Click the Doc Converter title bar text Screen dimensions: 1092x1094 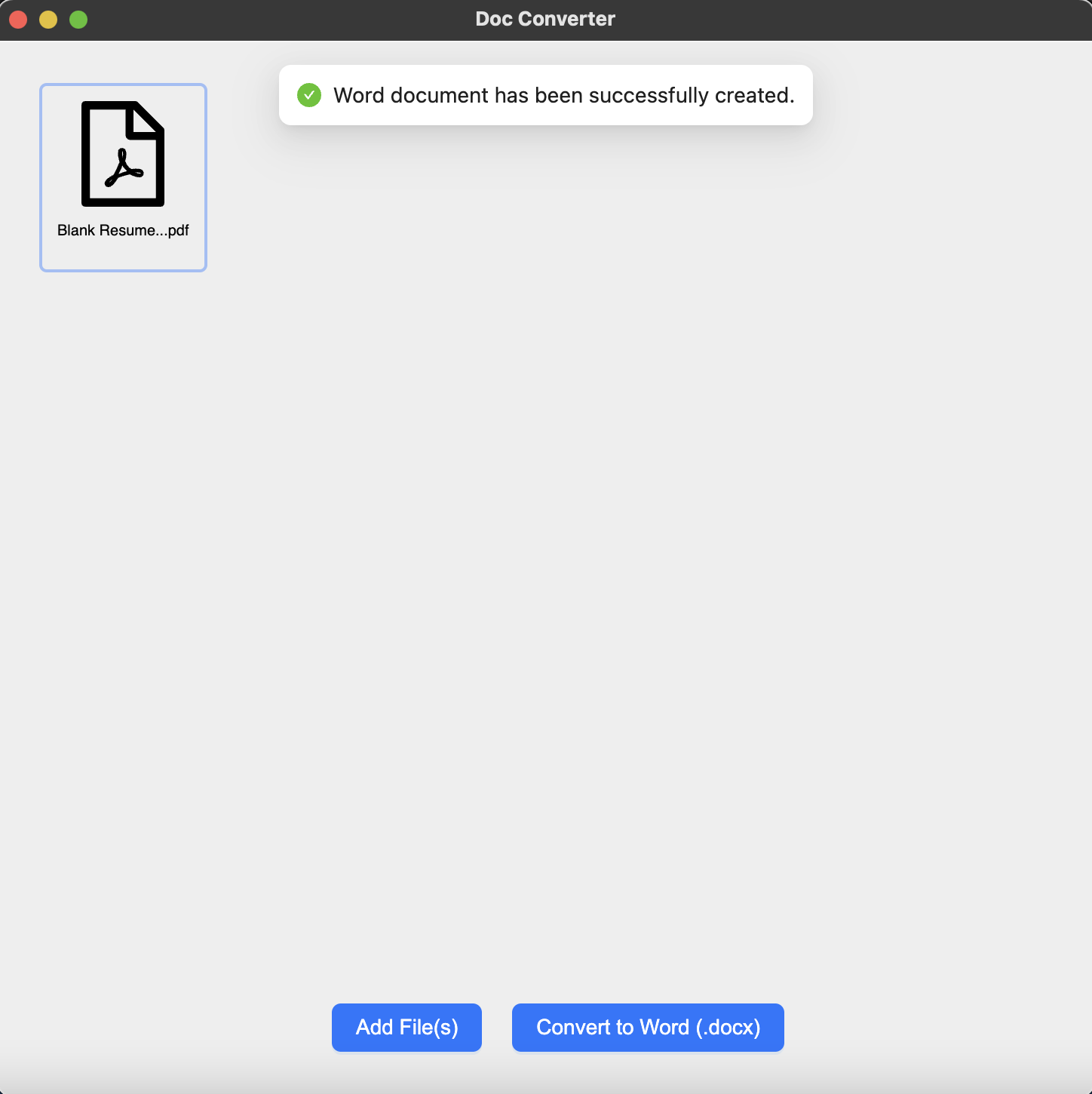tap(545, 18)
